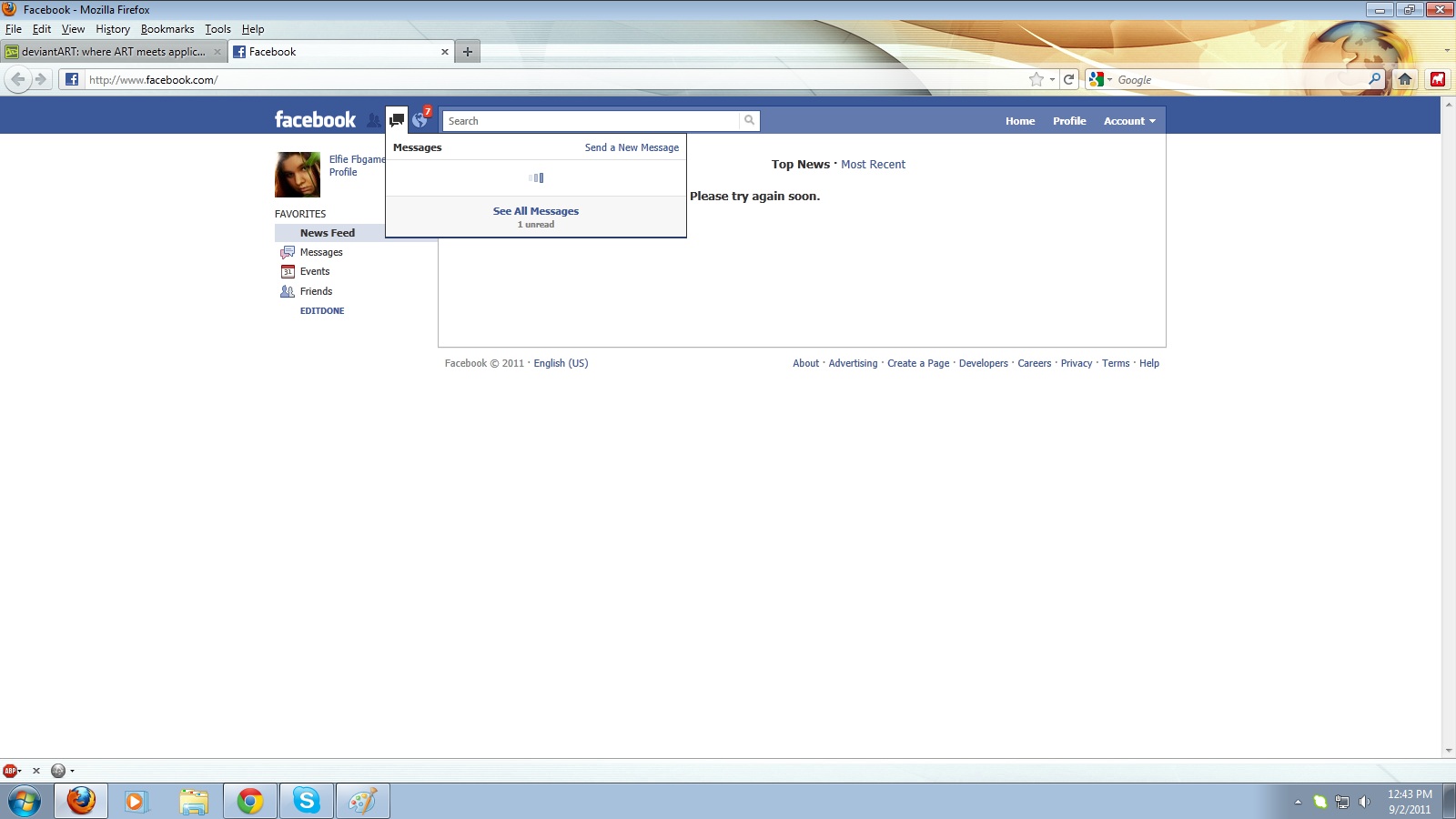Click the Firefox back arrow button

(x=17, y=79)
